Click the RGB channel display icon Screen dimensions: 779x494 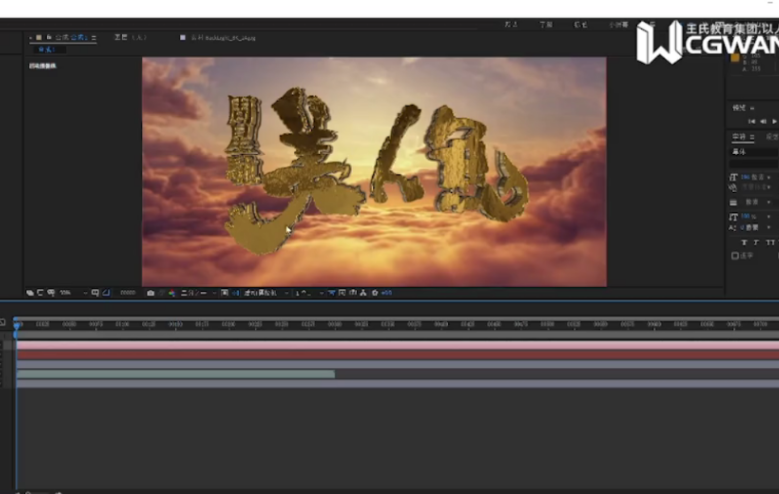[x=172, y=293]
